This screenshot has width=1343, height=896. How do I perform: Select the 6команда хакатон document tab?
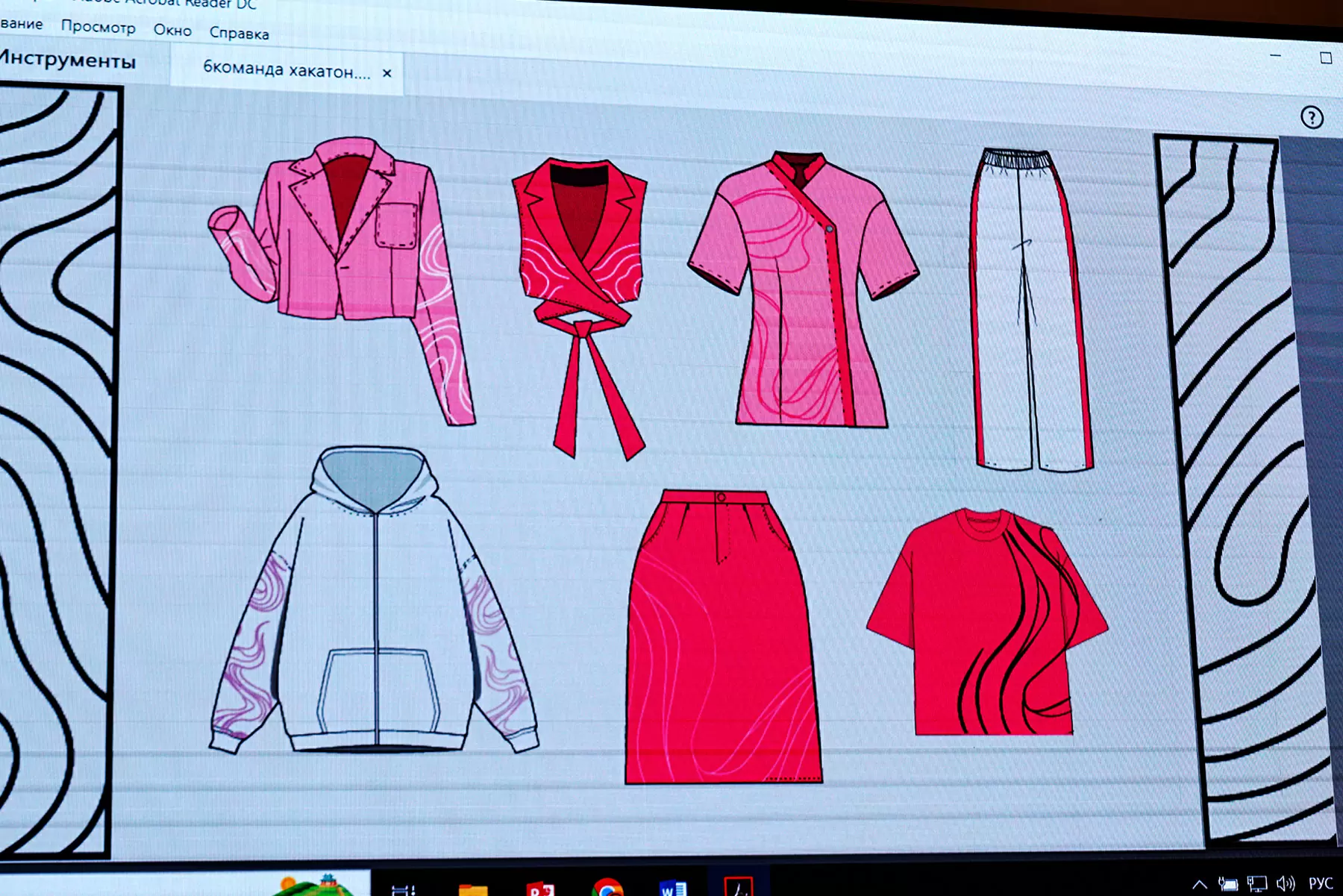[x=286, y=71]
